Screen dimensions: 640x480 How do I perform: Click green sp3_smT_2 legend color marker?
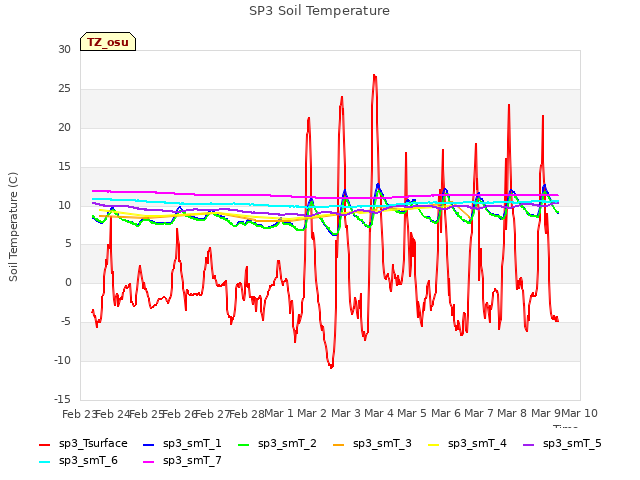(244, 444)
